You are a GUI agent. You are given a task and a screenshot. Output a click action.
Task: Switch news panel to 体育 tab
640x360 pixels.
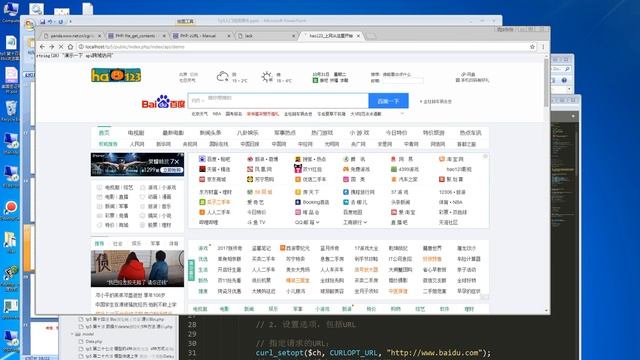click(173, 244)
